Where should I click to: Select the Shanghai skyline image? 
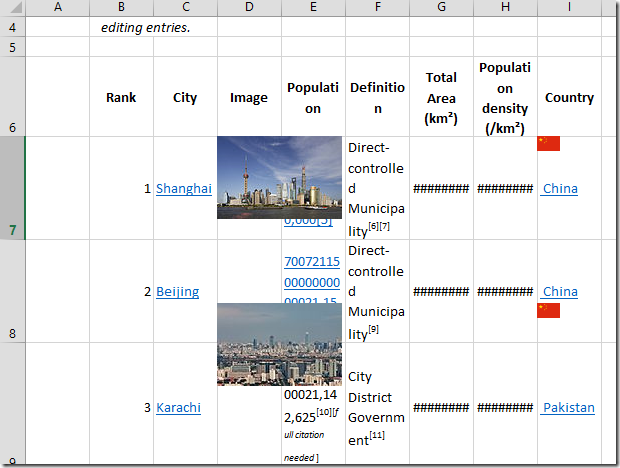click(x=279, y=177)
